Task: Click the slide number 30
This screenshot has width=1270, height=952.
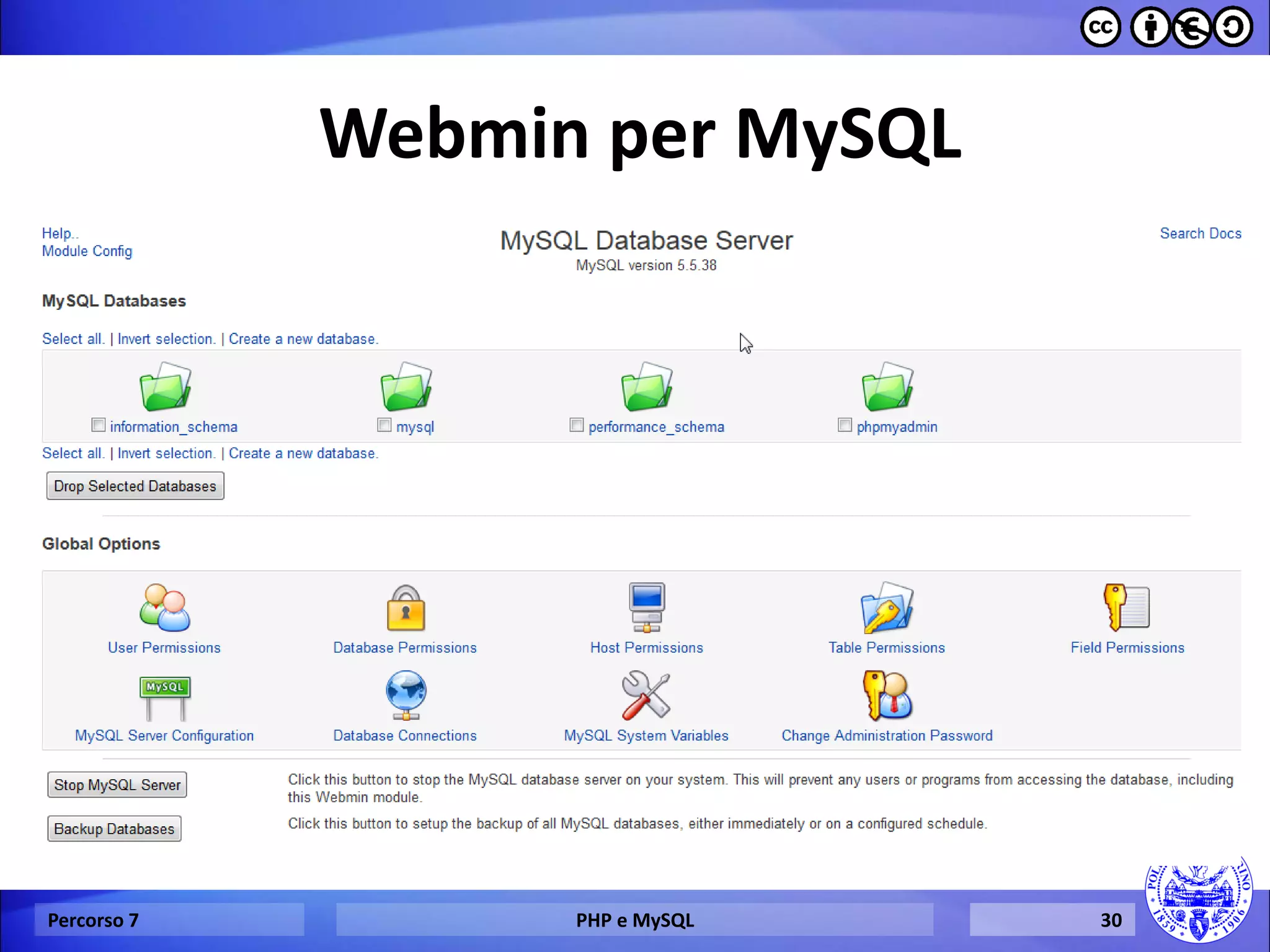Action: click(x=1111, y=920)
